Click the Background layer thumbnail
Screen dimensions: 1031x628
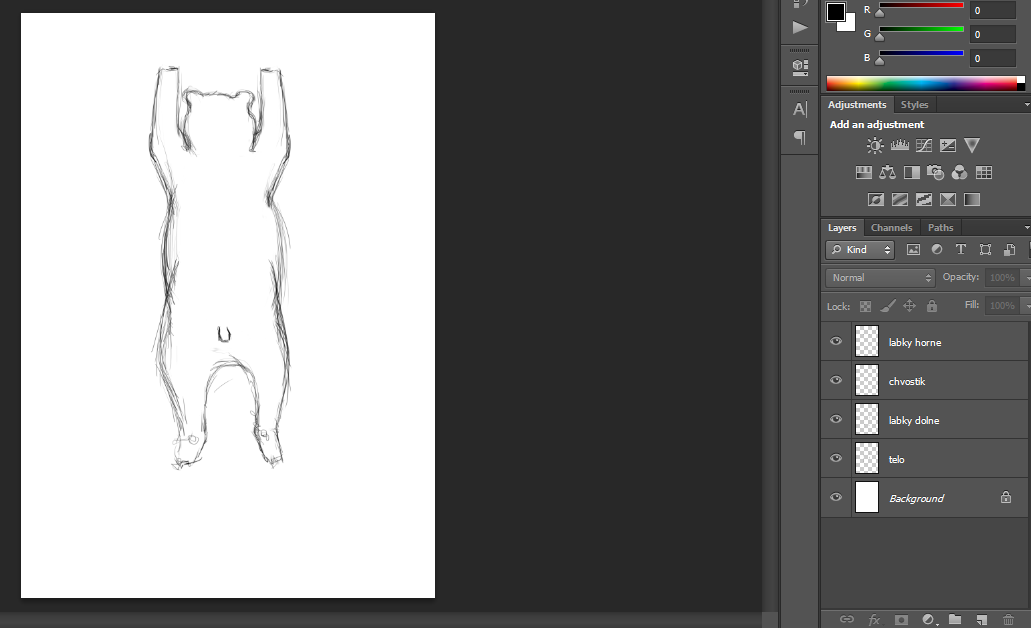point(867,498)
